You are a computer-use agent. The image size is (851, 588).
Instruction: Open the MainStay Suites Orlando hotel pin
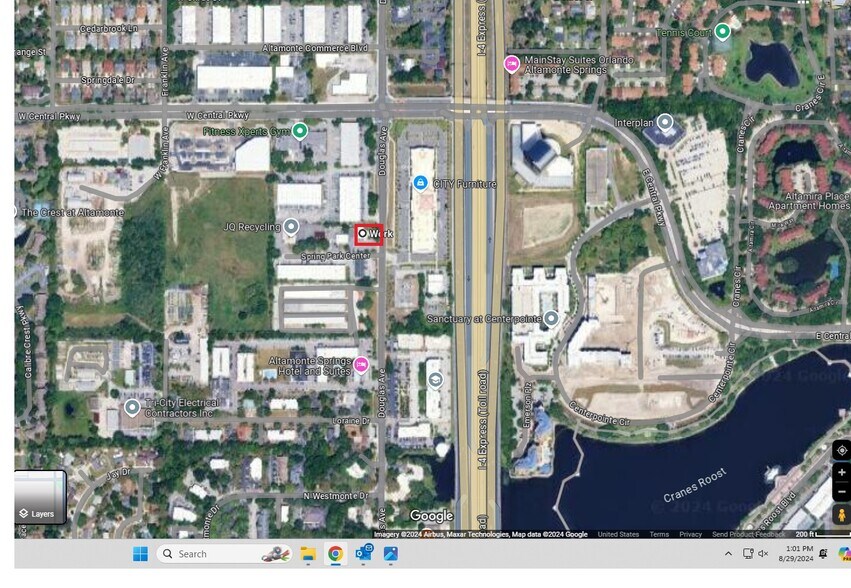(511, 64)
